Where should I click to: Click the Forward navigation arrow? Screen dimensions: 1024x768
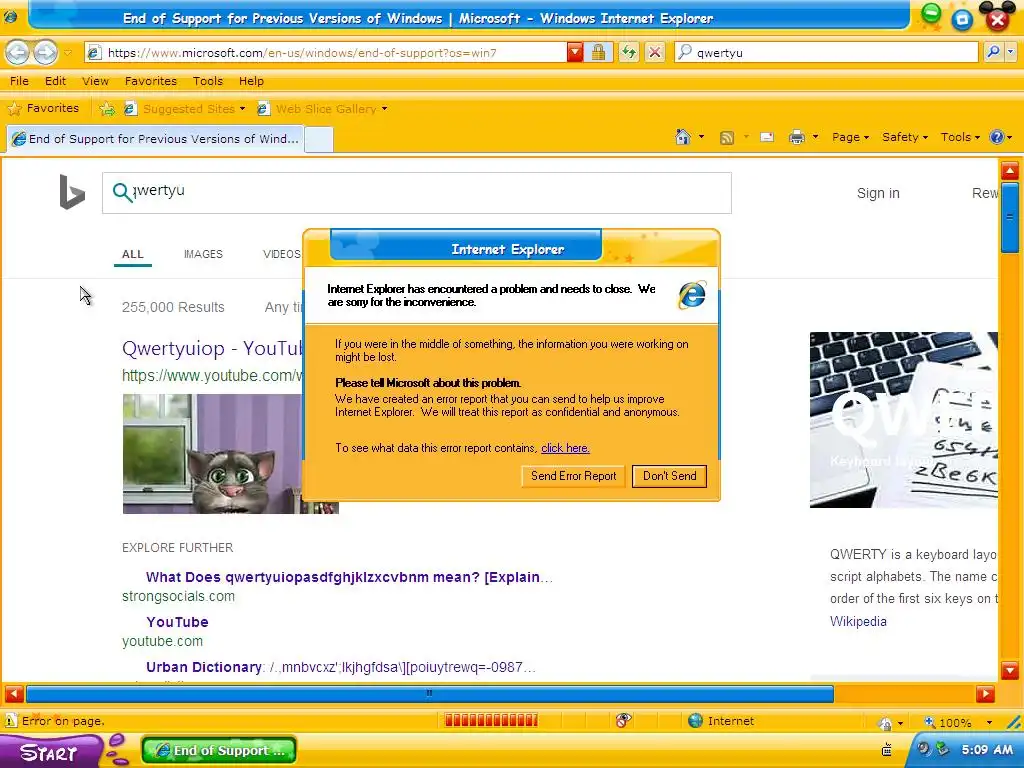tap(45, 52)
